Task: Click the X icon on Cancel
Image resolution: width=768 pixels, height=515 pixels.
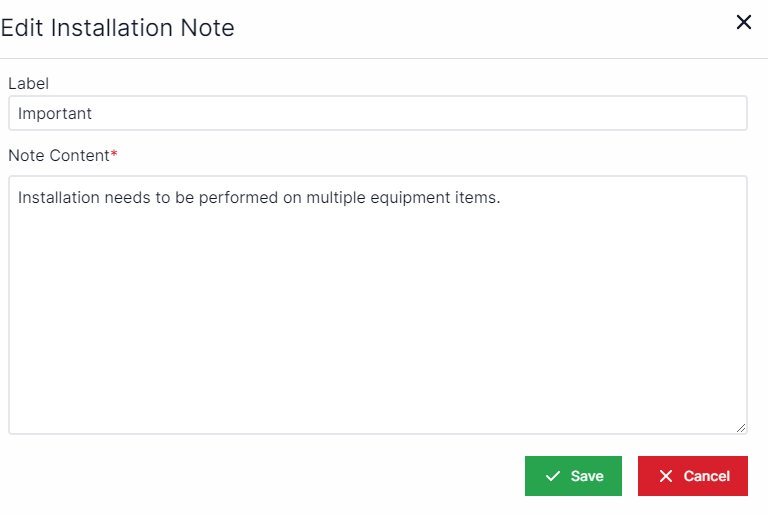Action: coord(665,476)
